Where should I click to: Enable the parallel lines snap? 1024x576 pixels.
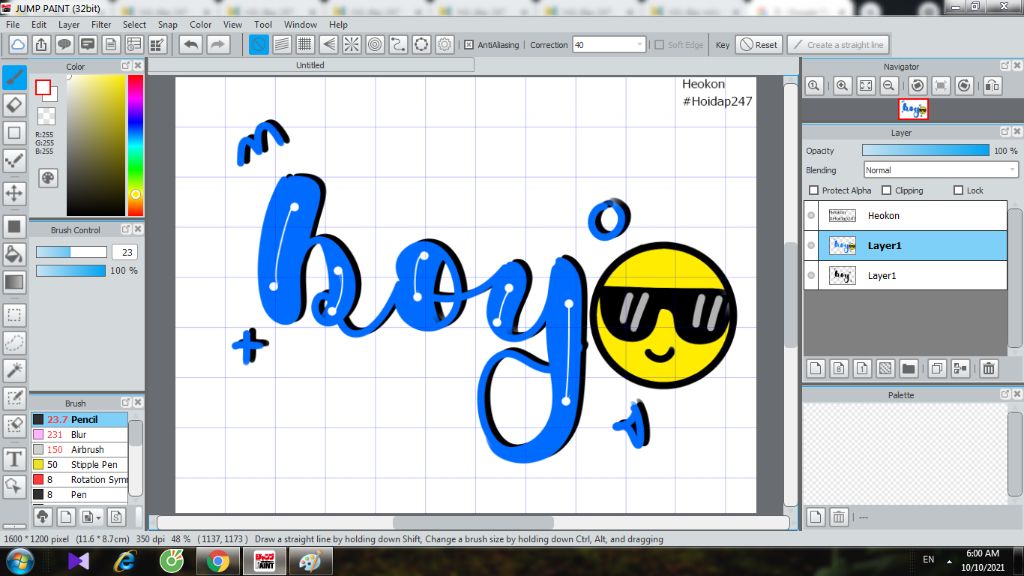tap(281, 44)
